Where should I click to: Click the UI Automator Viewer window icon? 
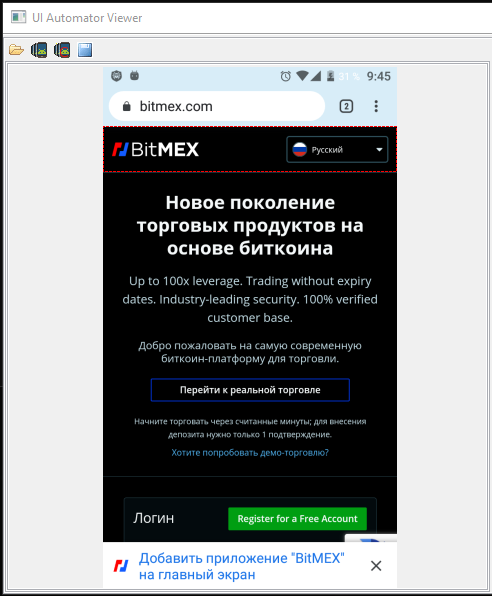(x=19, y=17)
